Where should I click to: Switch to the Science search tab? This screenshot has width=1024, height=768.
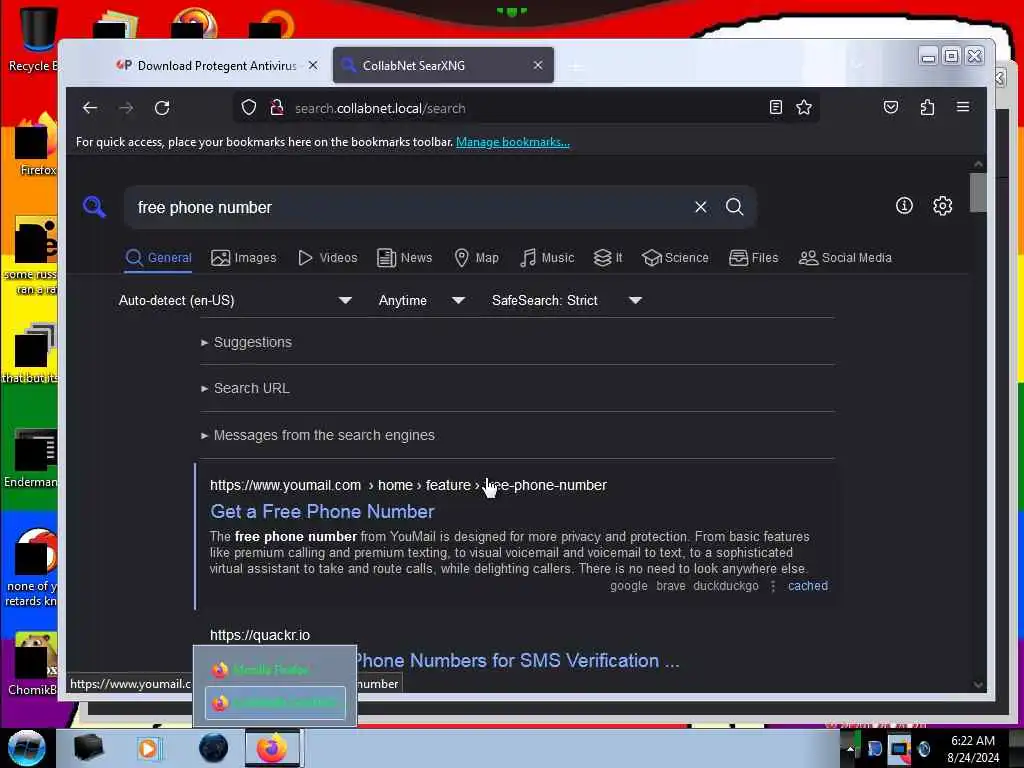click(675, 258)
